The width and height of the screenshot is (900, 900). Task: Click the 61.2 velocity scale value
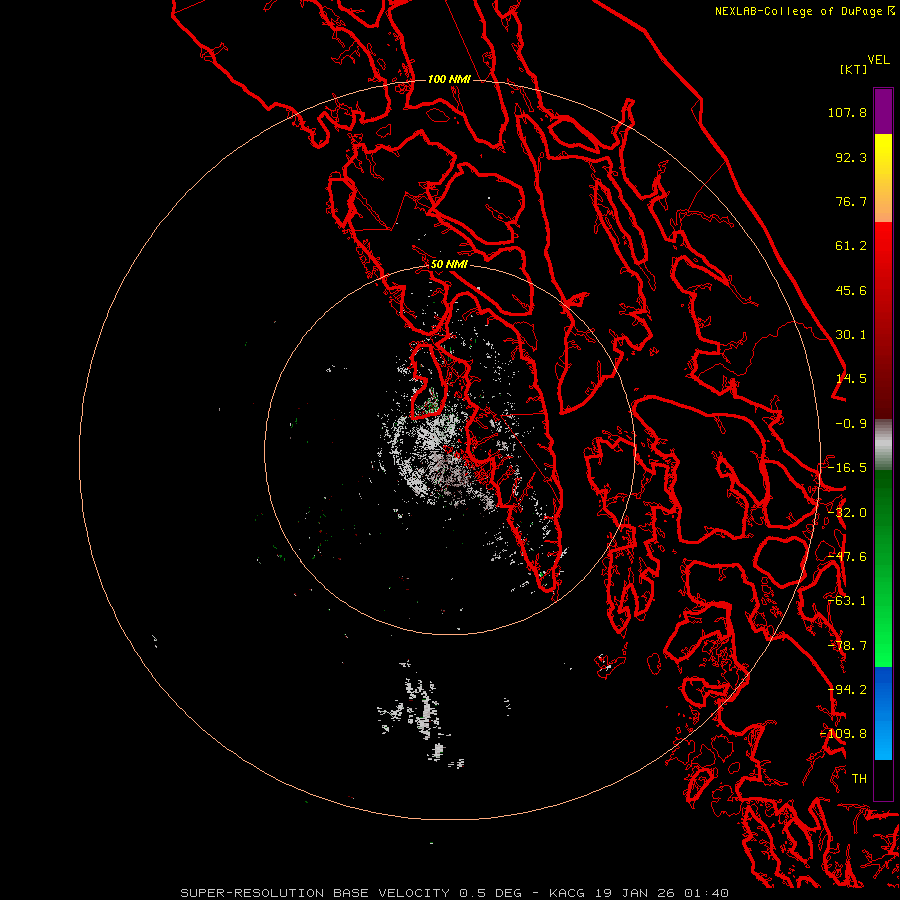click(851, 246)
